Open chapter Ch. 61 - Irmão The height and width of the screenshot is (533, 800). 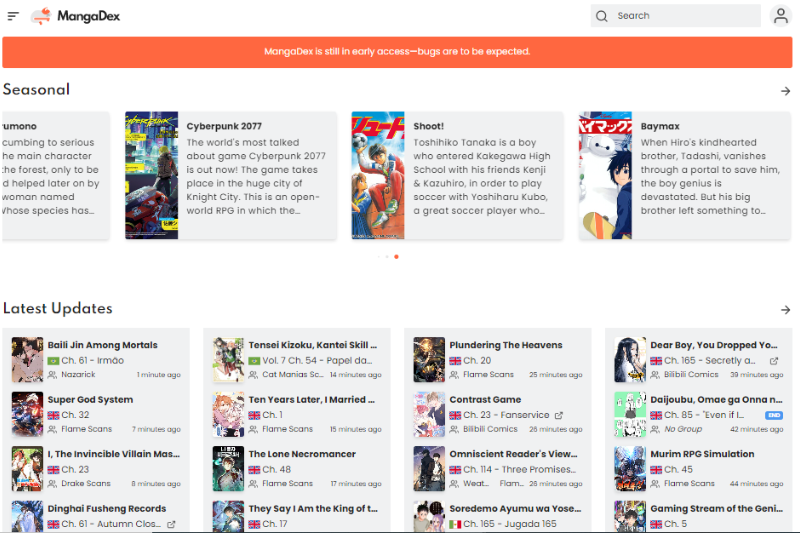point(93,361)
